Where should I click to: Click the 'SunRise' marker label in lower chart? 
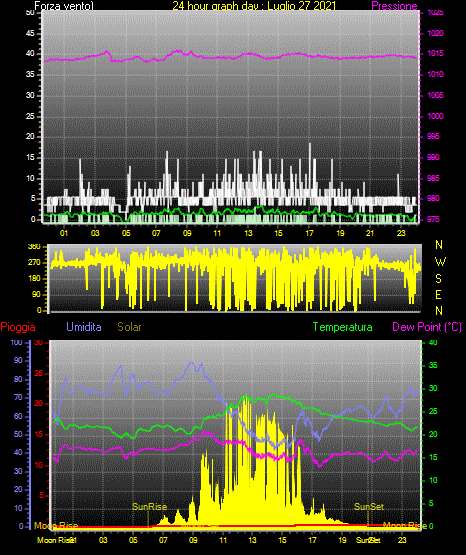[x=150, y=507]
